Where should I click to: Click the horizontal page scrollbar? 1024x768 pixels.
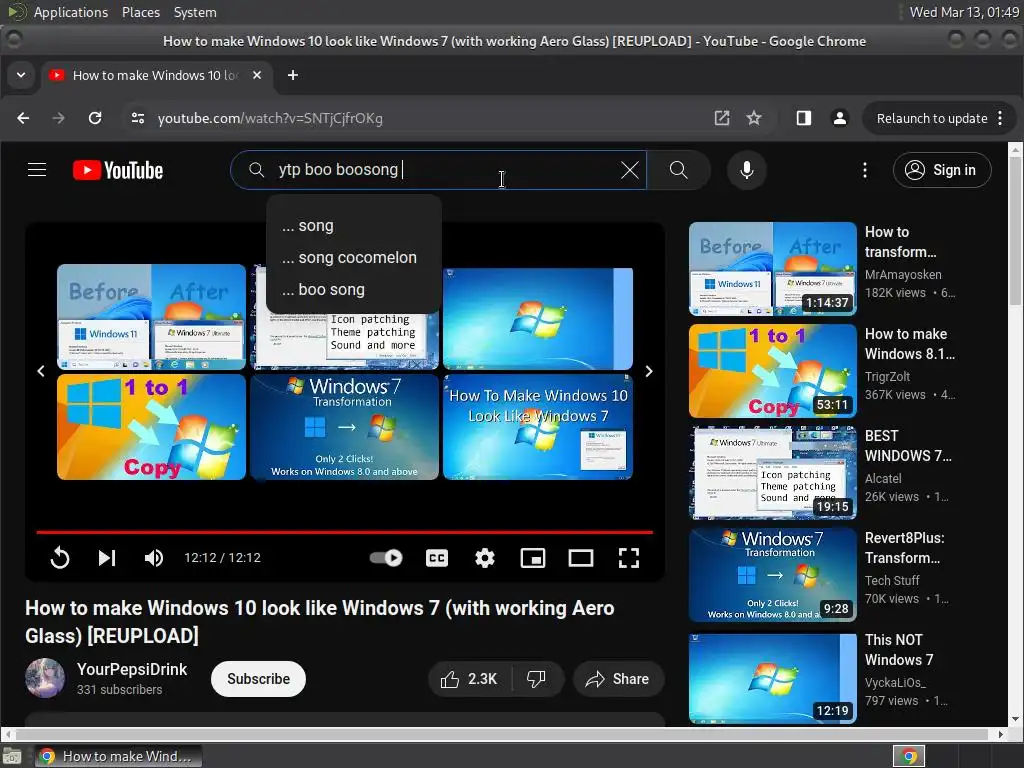[x=504, y=735]
